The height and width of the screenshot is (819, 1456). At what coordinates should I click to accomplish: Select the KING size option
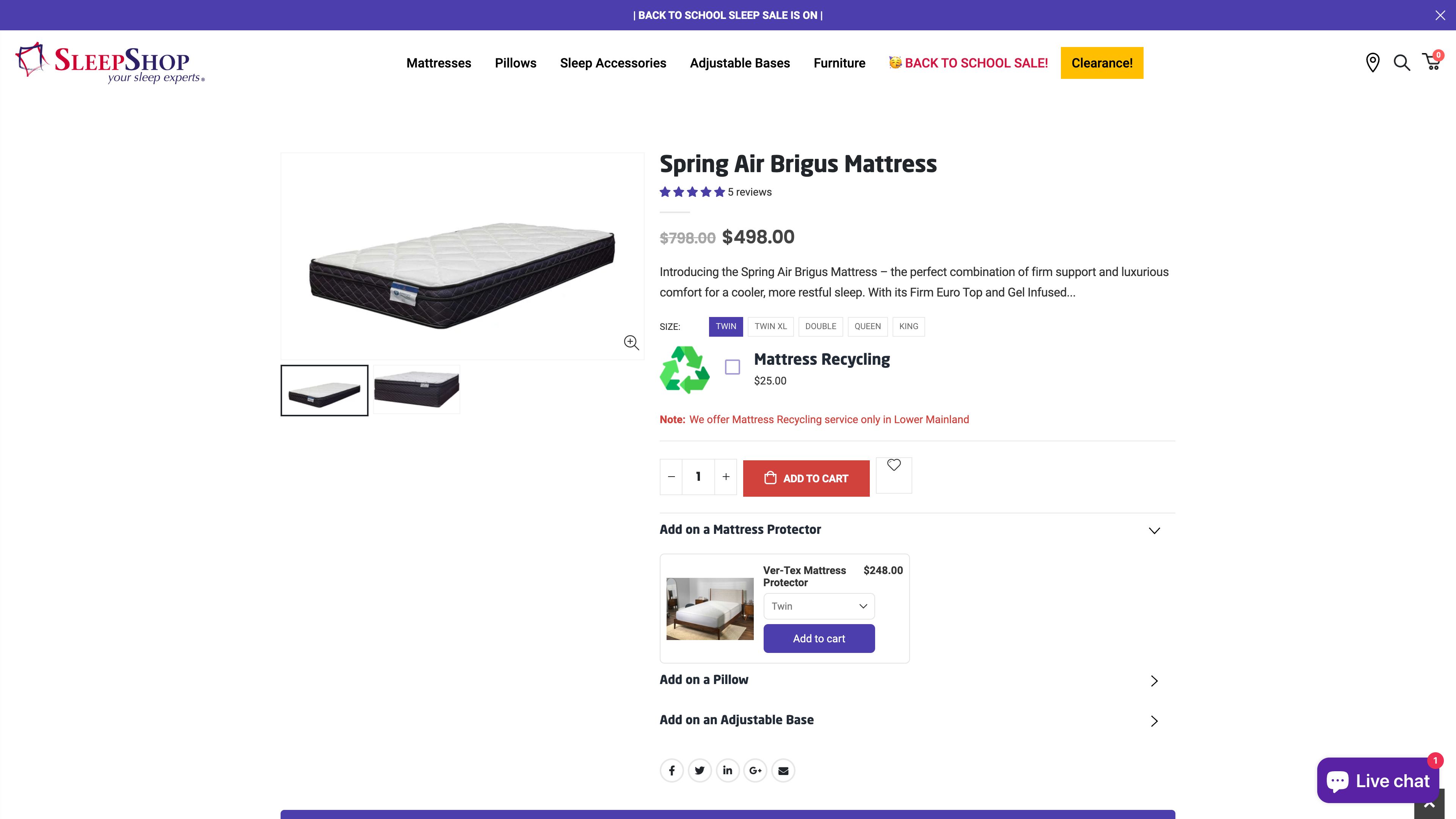click(908, 326)
